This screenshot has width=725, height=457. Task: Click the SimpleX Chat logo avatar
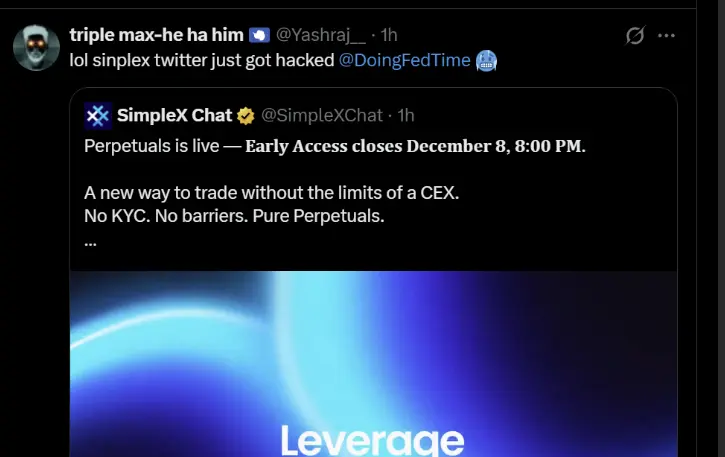pyautogui.click(x=98, y=116)
